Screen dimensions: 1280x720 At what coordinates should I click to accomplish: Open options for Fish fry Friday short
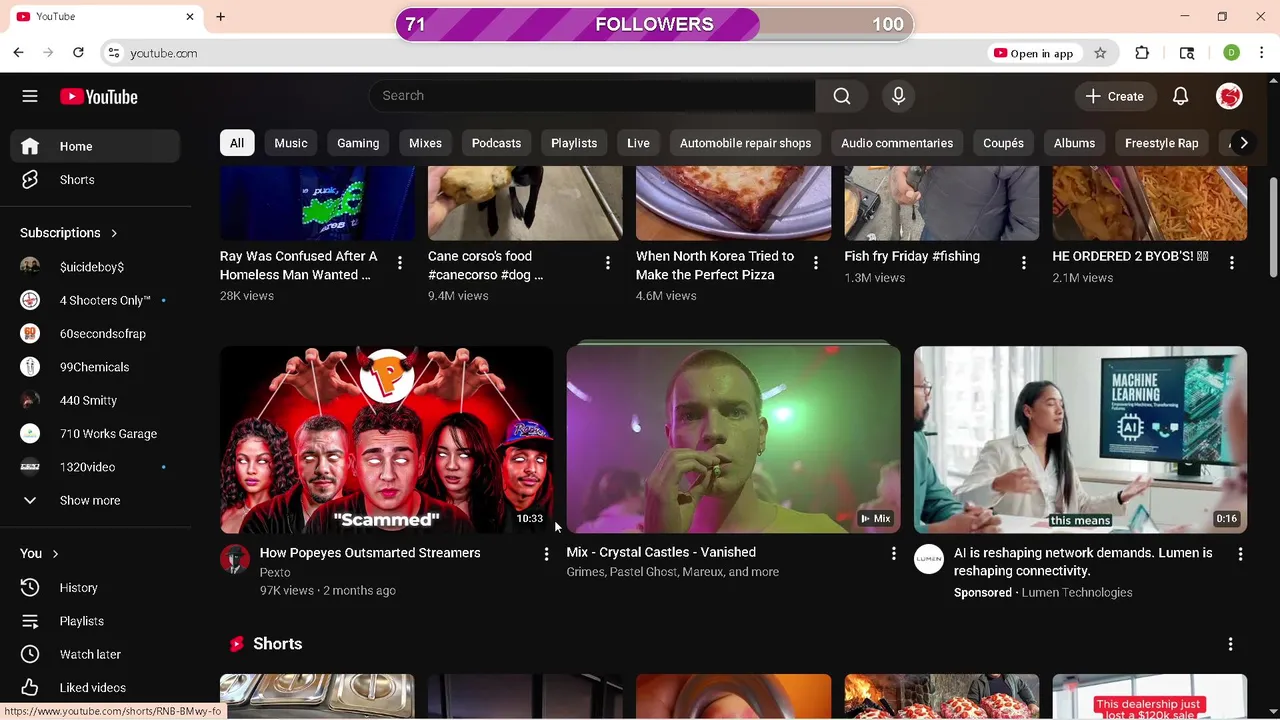tap(1023, 263)
